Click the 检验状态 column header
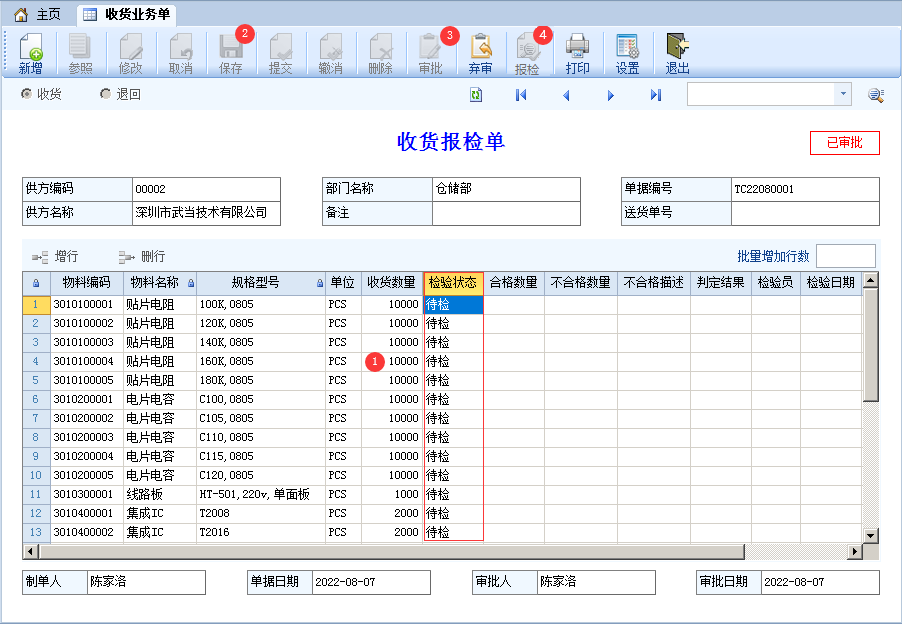This screenshot has width=902, height=624. tap(453, 283)
